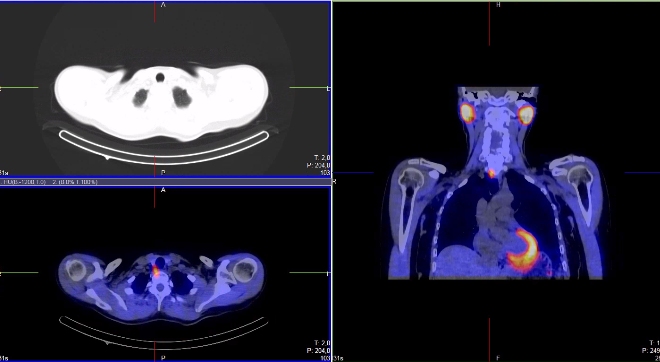Click the blue crosshair tick at coronal pane's right
Viewport: 660px width, 362px height.
click(642, 173)
